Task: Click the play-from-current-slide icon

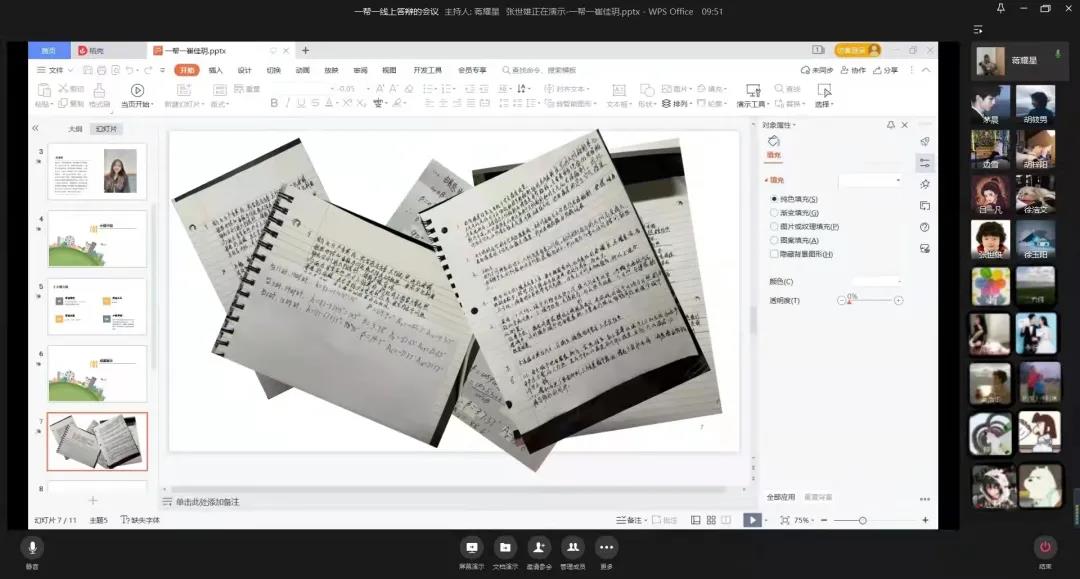Action: tap(137, 90)
